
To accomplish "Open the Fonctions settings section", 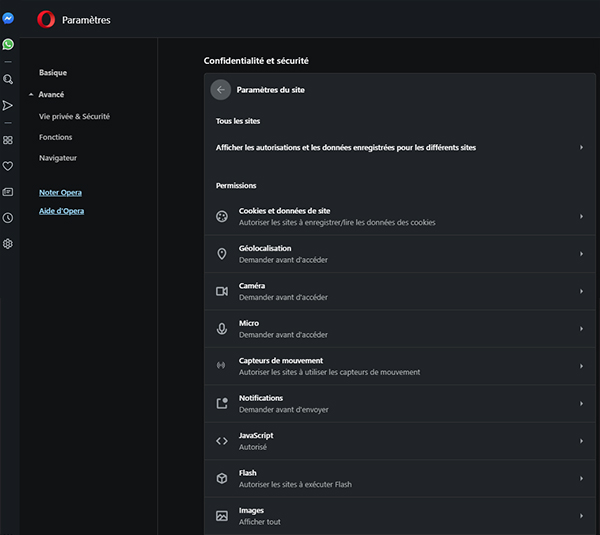I will pyautogui.click(x=56, y=137).
